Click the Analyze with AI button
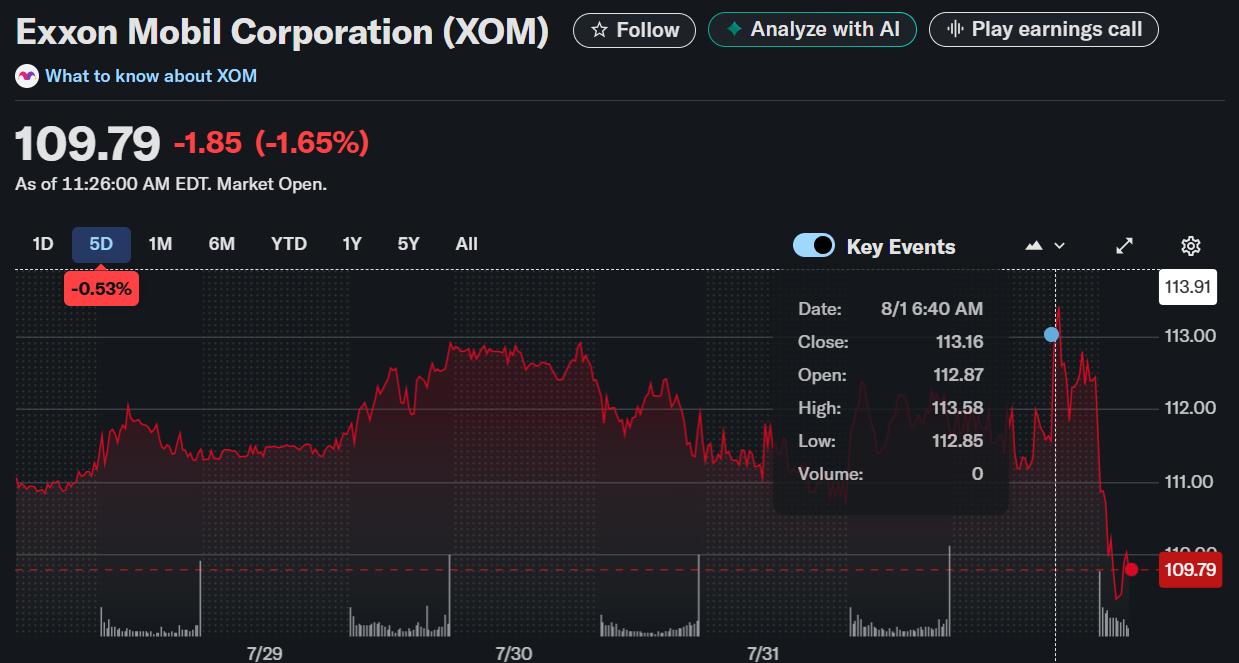1239x663 pixels. pos(812,29)
